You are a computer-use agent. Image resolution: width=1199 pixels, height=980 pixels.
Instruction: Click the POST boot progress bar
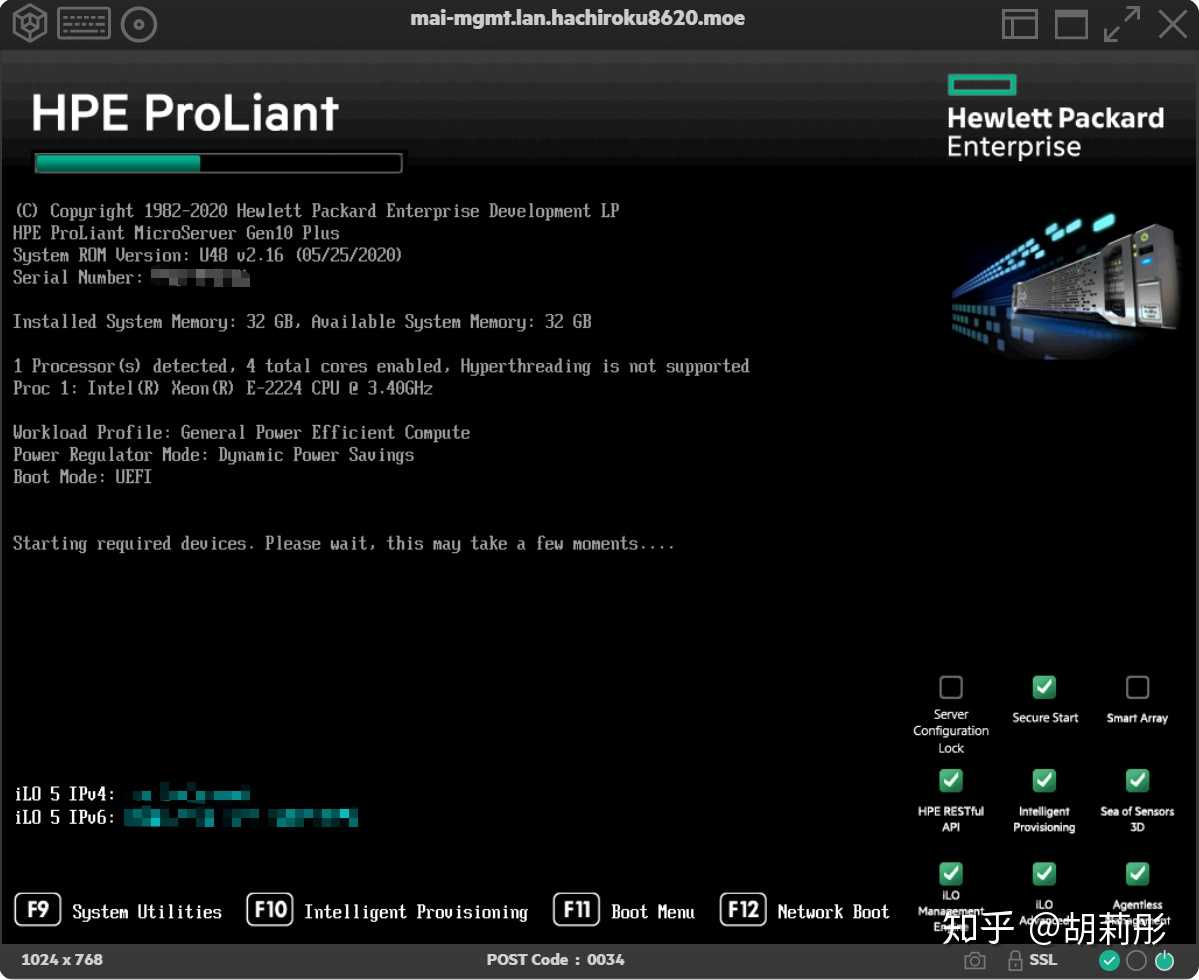(x=218, y=163)
